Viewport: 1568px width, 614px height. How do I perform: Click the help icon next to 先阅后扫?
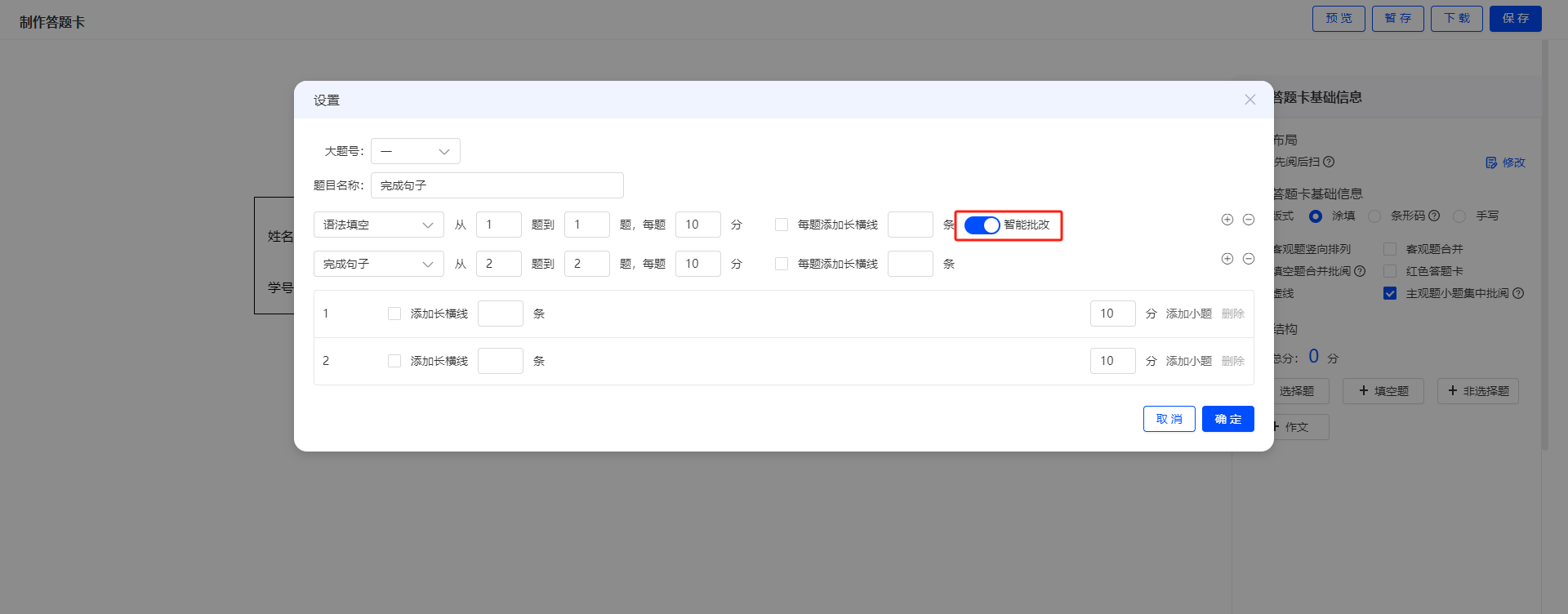(1329, 162)
